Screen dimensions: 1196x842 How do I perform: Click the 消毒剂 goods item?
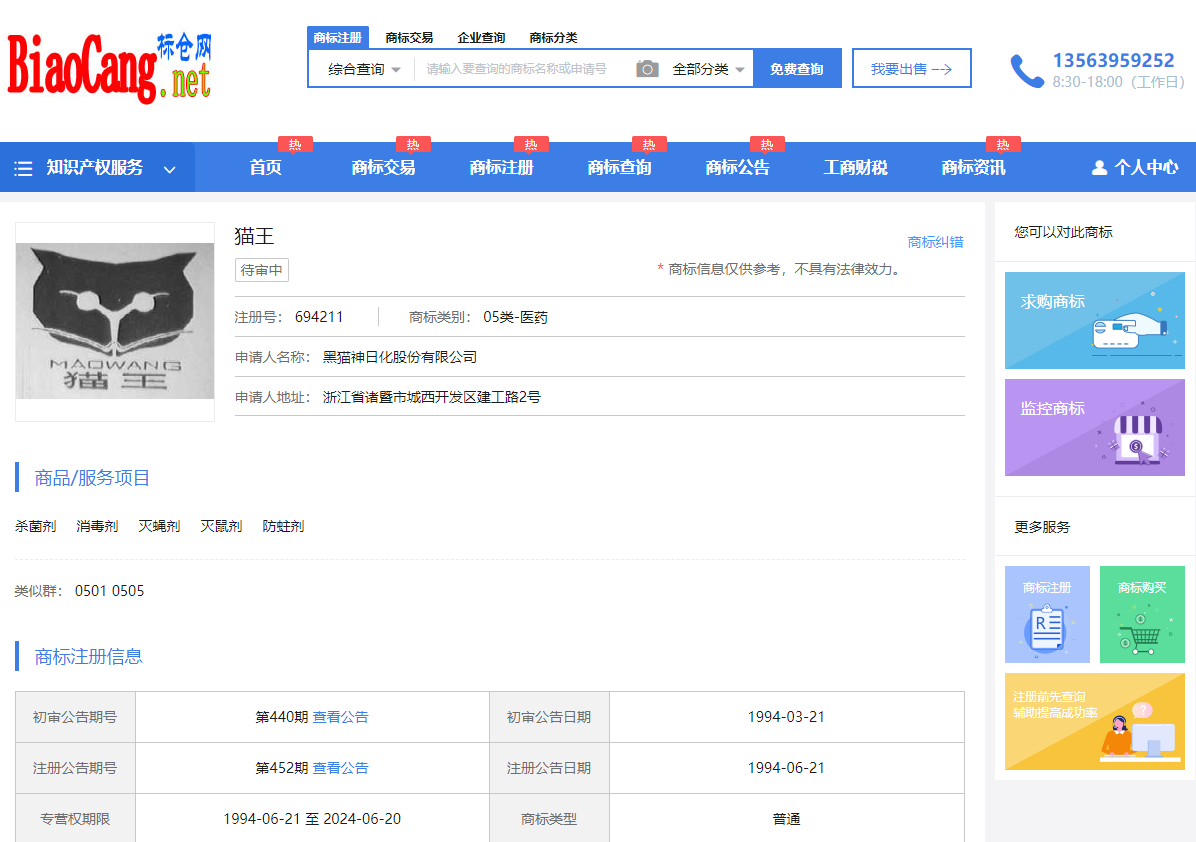[x=98, y=526]
